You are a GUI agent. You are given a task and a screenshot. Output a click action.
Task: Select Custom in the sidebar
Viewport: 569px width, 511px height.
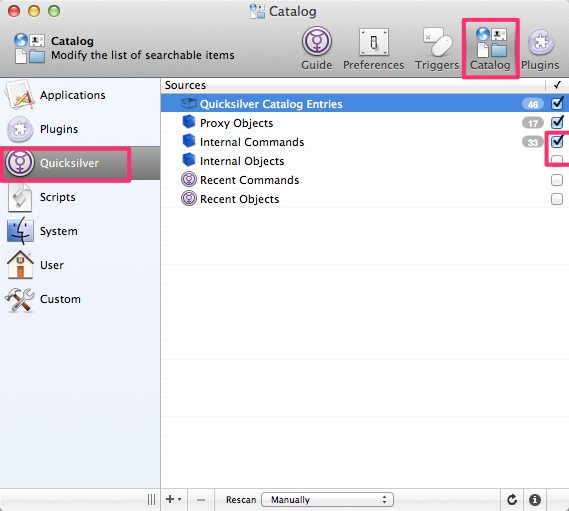click(x=80, y=299)
